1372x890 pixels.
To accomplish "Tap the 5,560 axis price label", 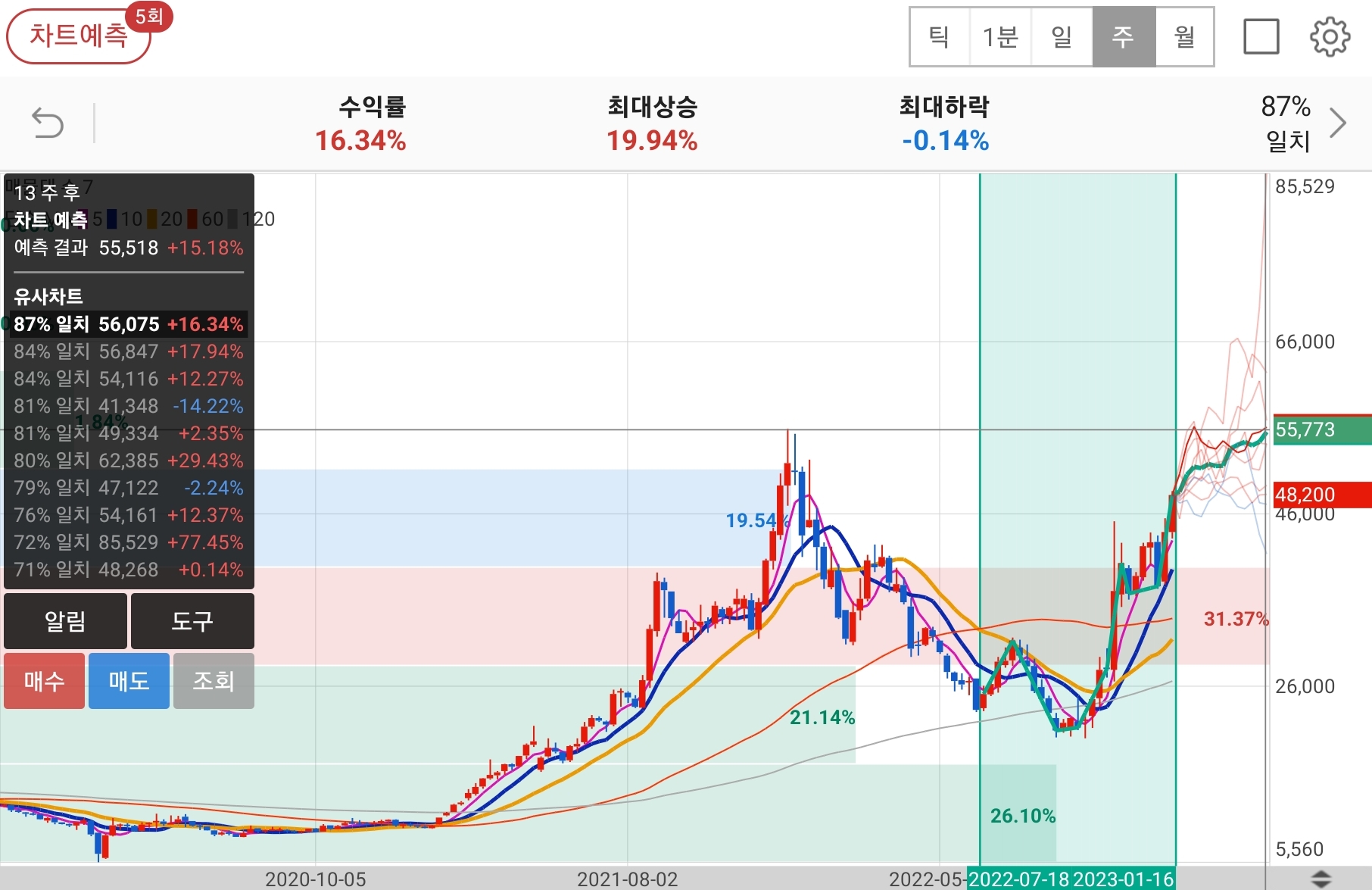I will coord(1300,849).
